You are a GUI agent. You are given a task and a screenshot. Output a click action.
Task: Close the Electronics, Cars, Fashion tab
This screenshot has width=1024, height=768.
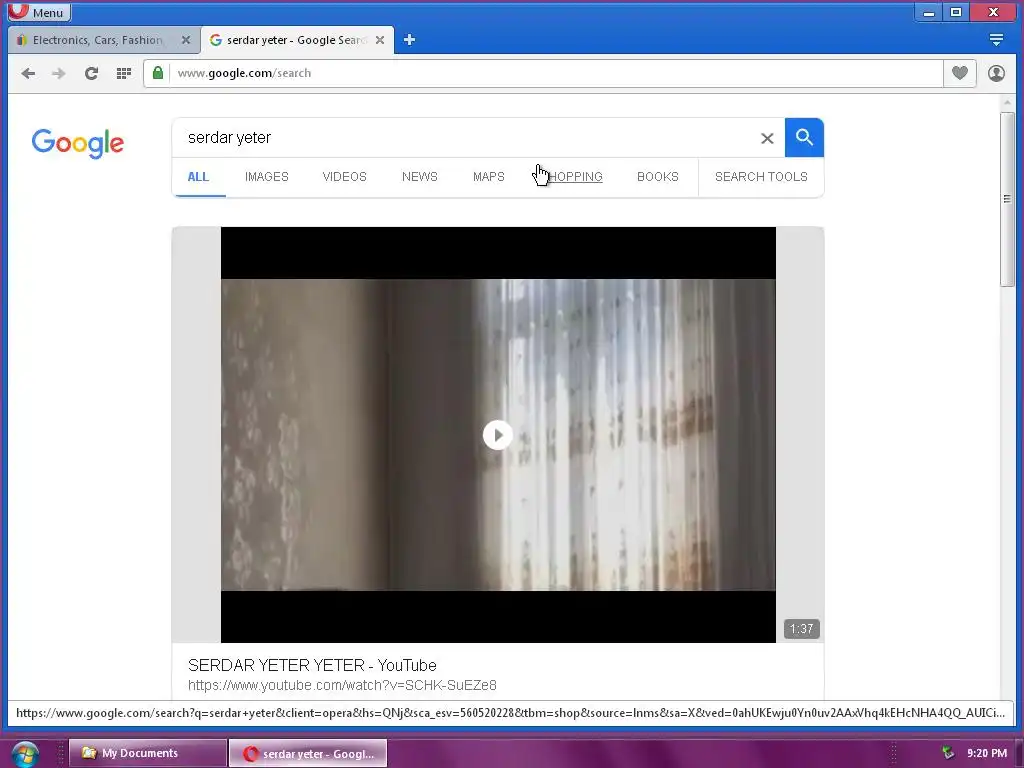coord(186,40)
